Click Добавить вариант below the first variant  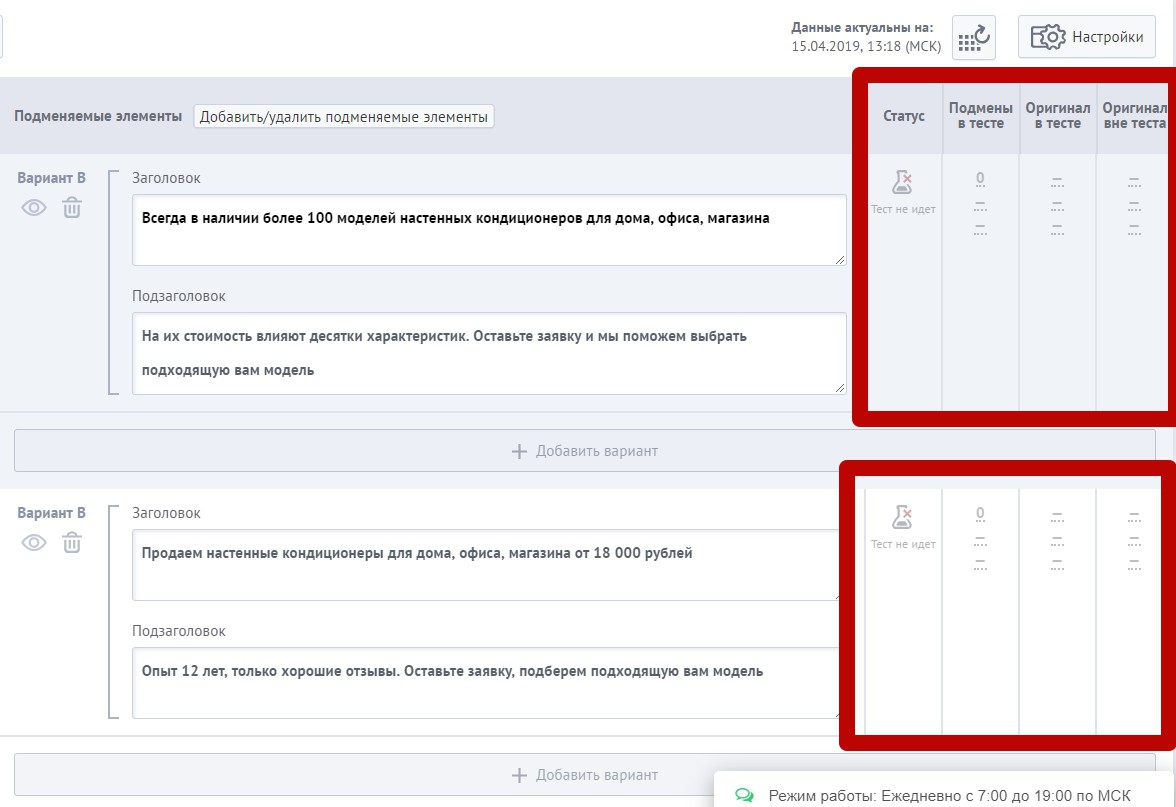click(x=584, y=451)
